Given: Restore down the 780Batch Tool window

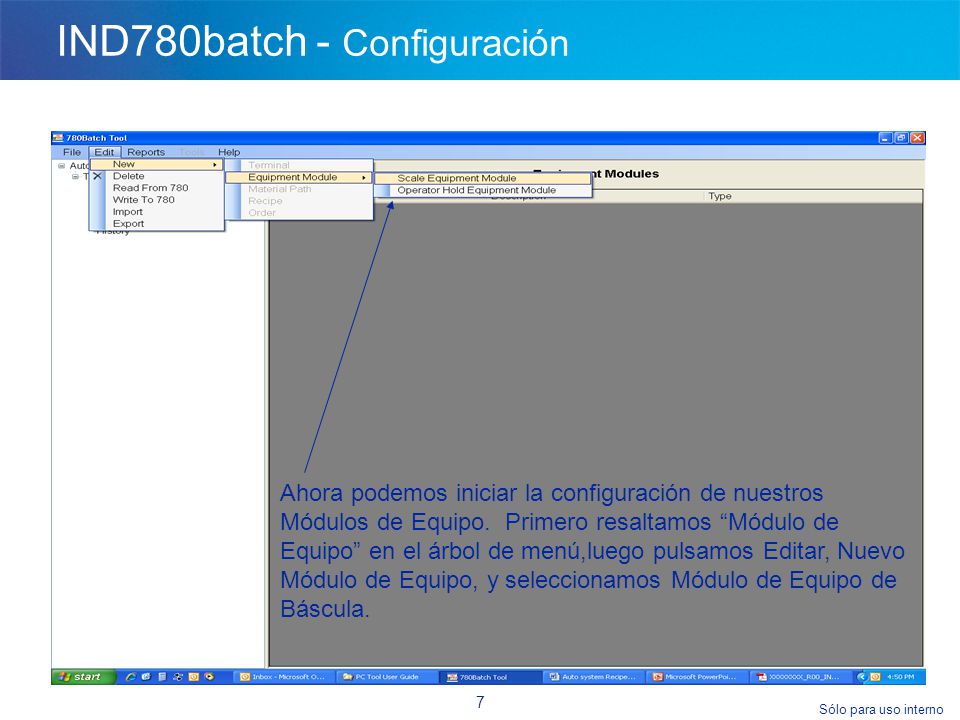Looking at the screenshot, I should coord(901,138).
